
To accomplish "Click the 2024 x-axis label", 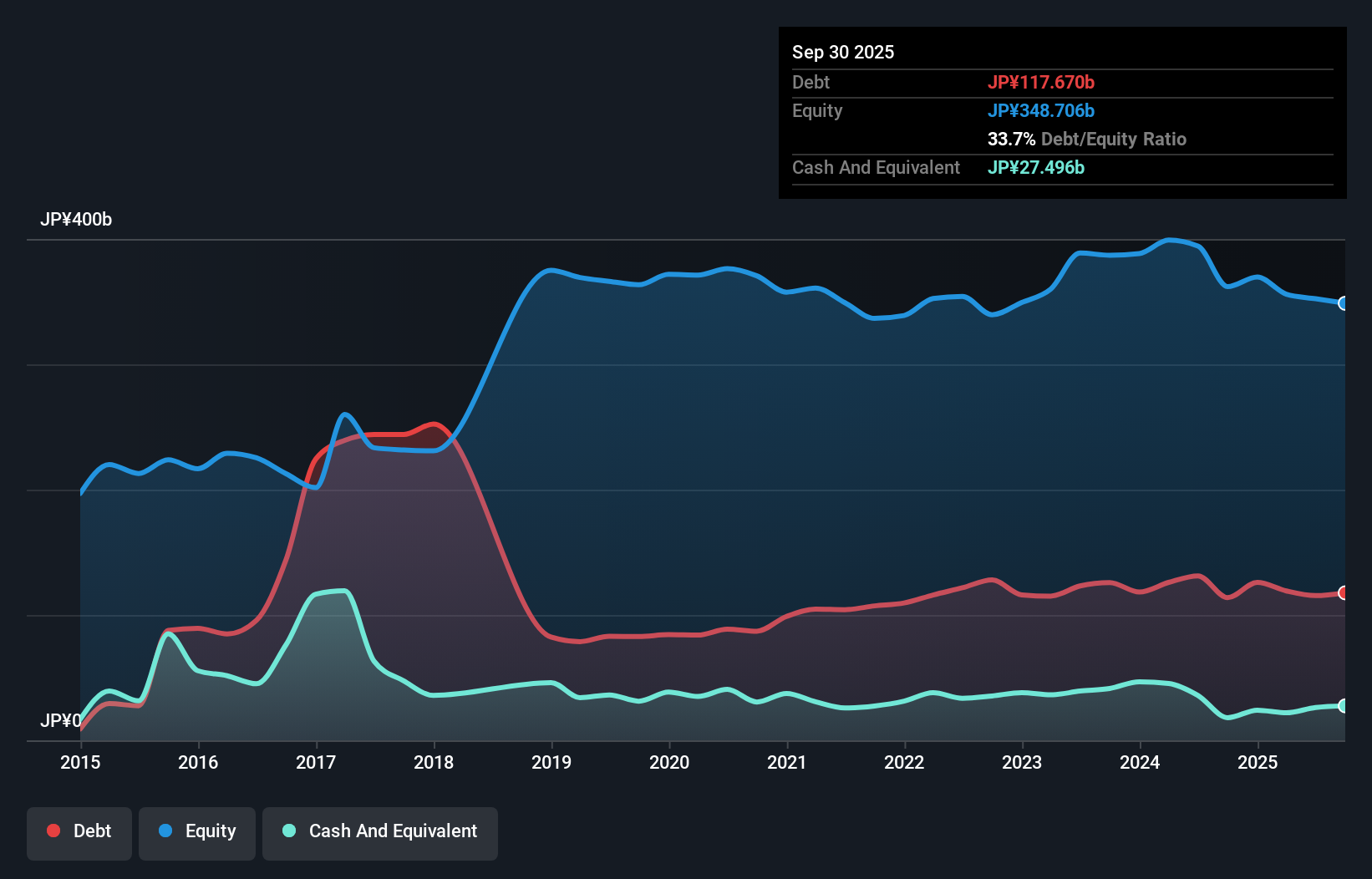I will coord(1140,762).
